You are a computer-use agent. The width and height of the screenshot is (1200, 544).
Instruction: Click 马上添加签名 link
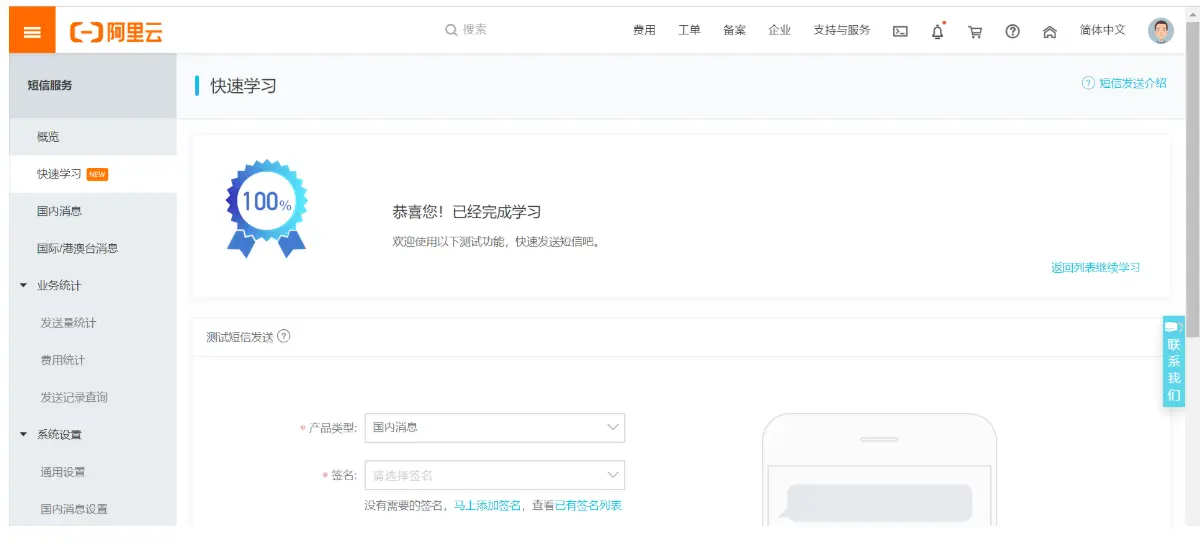click(487, 506)
